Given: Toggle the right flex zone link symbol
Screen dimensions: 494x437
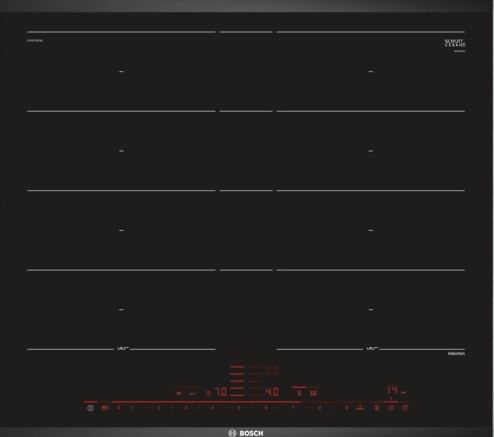Looking at the screenshot, I should point(372,348).
